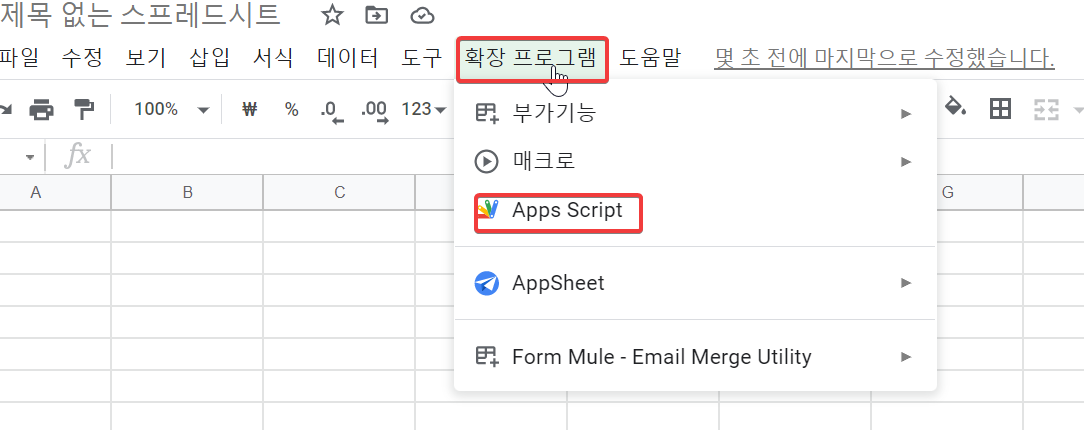Image resolution: width=1084 pixels, height=430 pixels.
Task: Check the cloud save status icon
Action: 422,15
